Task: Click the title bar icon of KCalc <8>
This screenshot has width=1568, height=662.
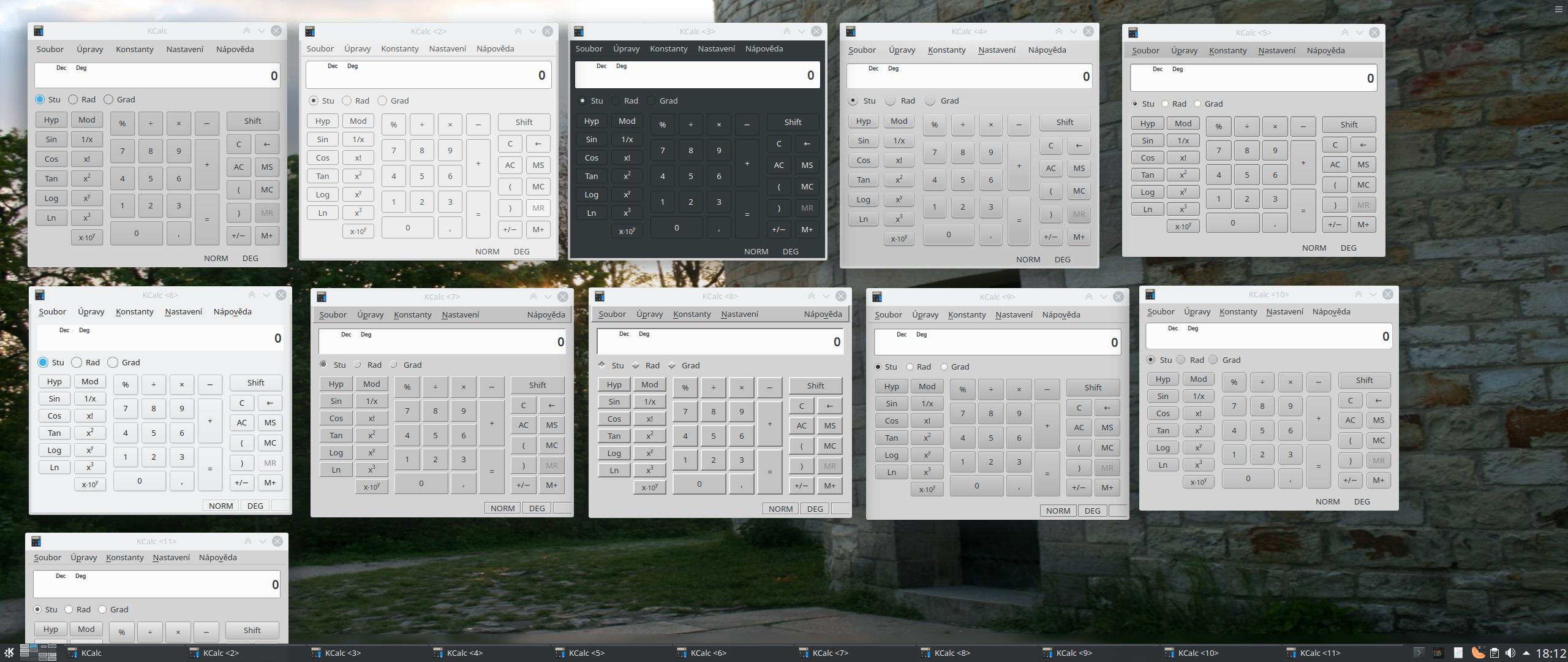Action: (x=600, y=296)
